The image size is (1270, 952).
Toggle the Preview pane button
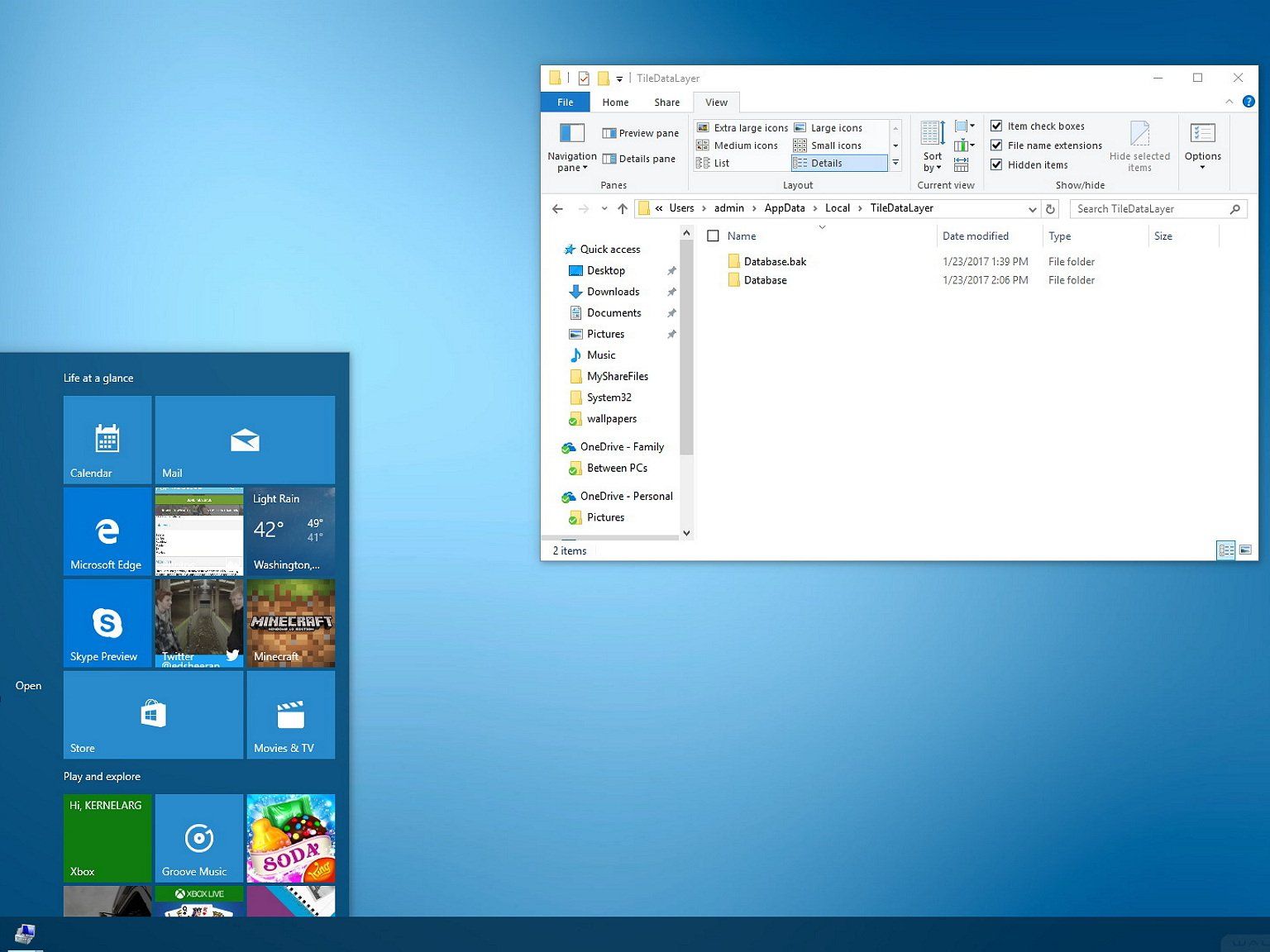click(641, 133)
